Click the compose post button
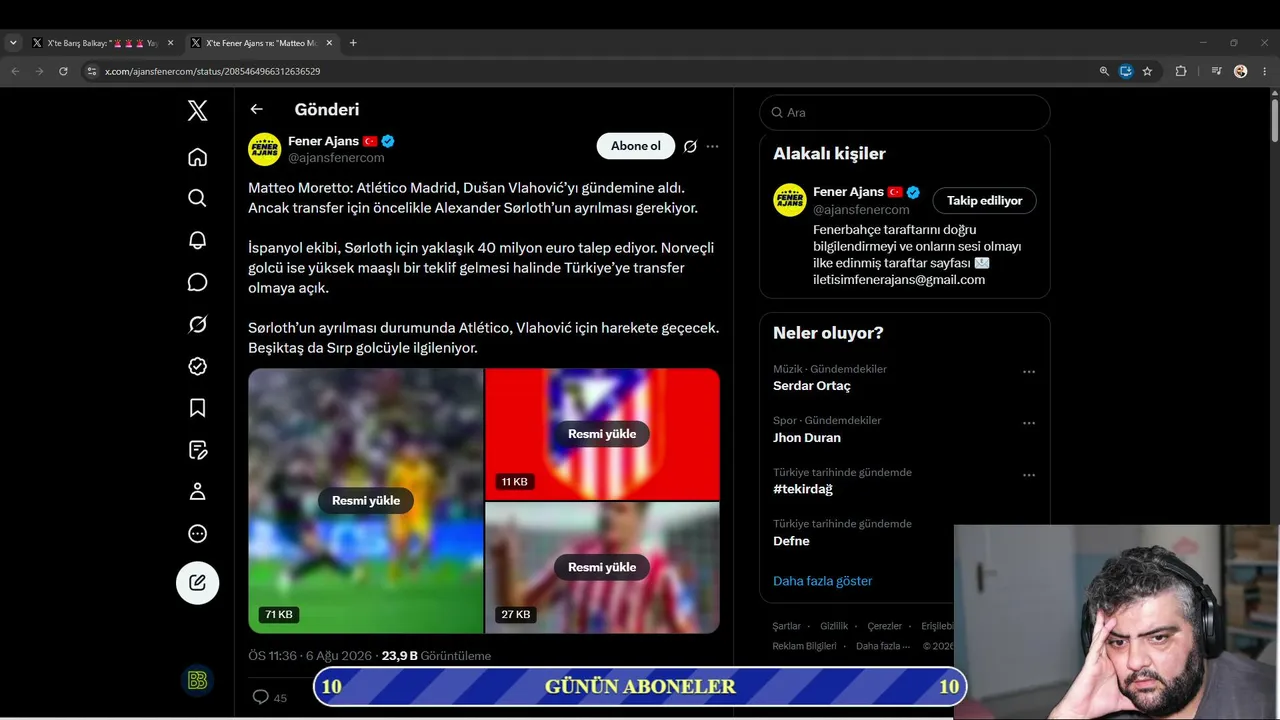The image size is (1280, 720). click(x=198, y=582)
